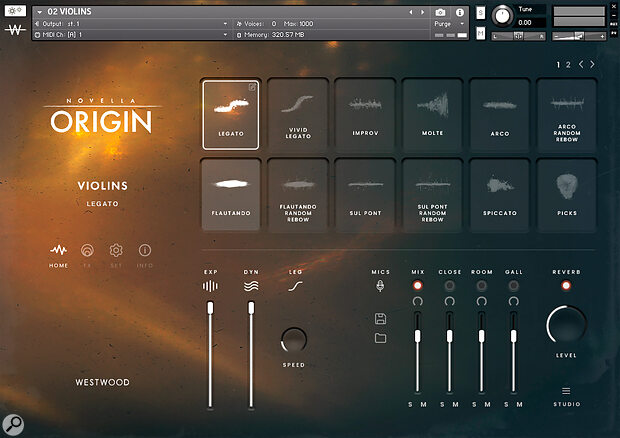Click the Westwood W logo icon
The image size is (620, 438).
point(15,29)
